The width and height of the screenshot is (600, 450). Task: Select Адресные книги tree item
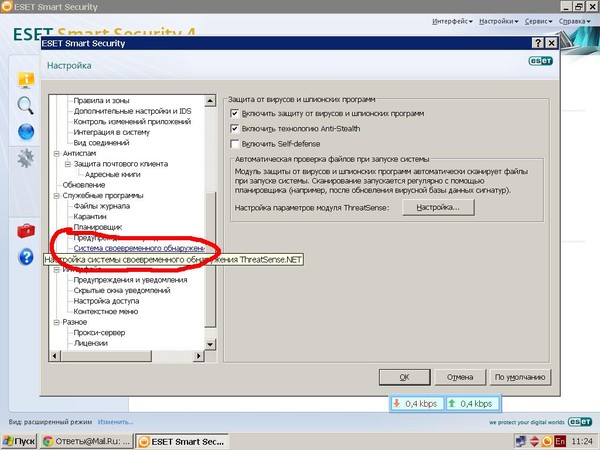tap(112, 174)
